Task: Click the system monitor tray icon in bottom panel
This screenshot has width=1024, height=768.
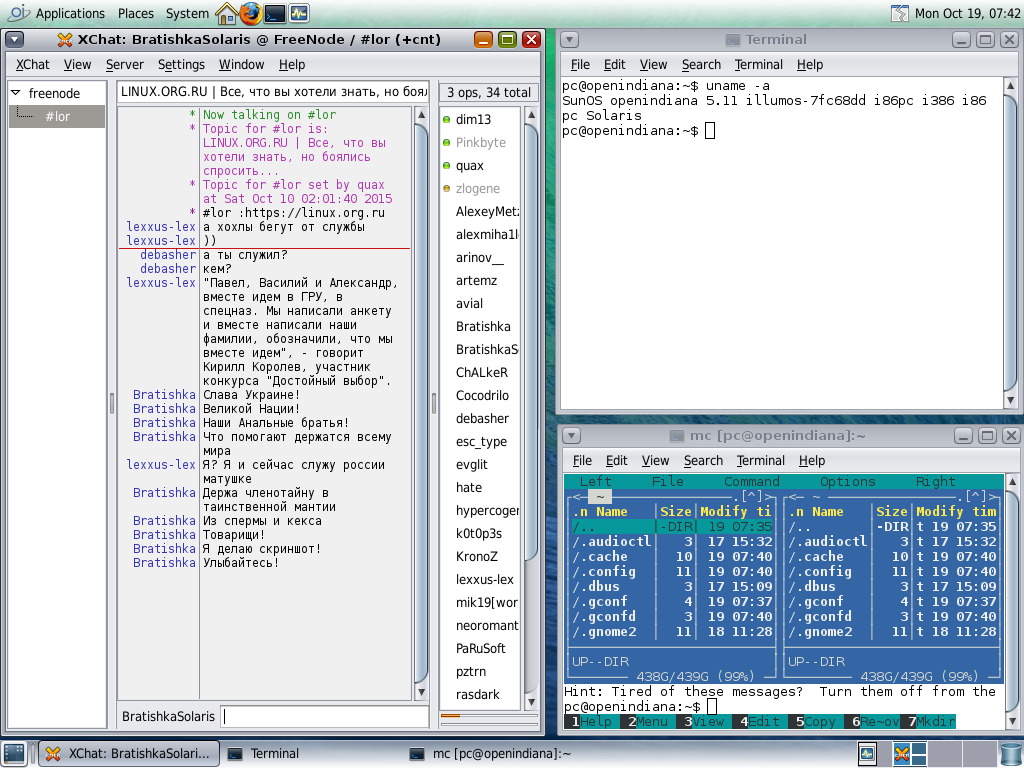Action: (x=867, y=754)
